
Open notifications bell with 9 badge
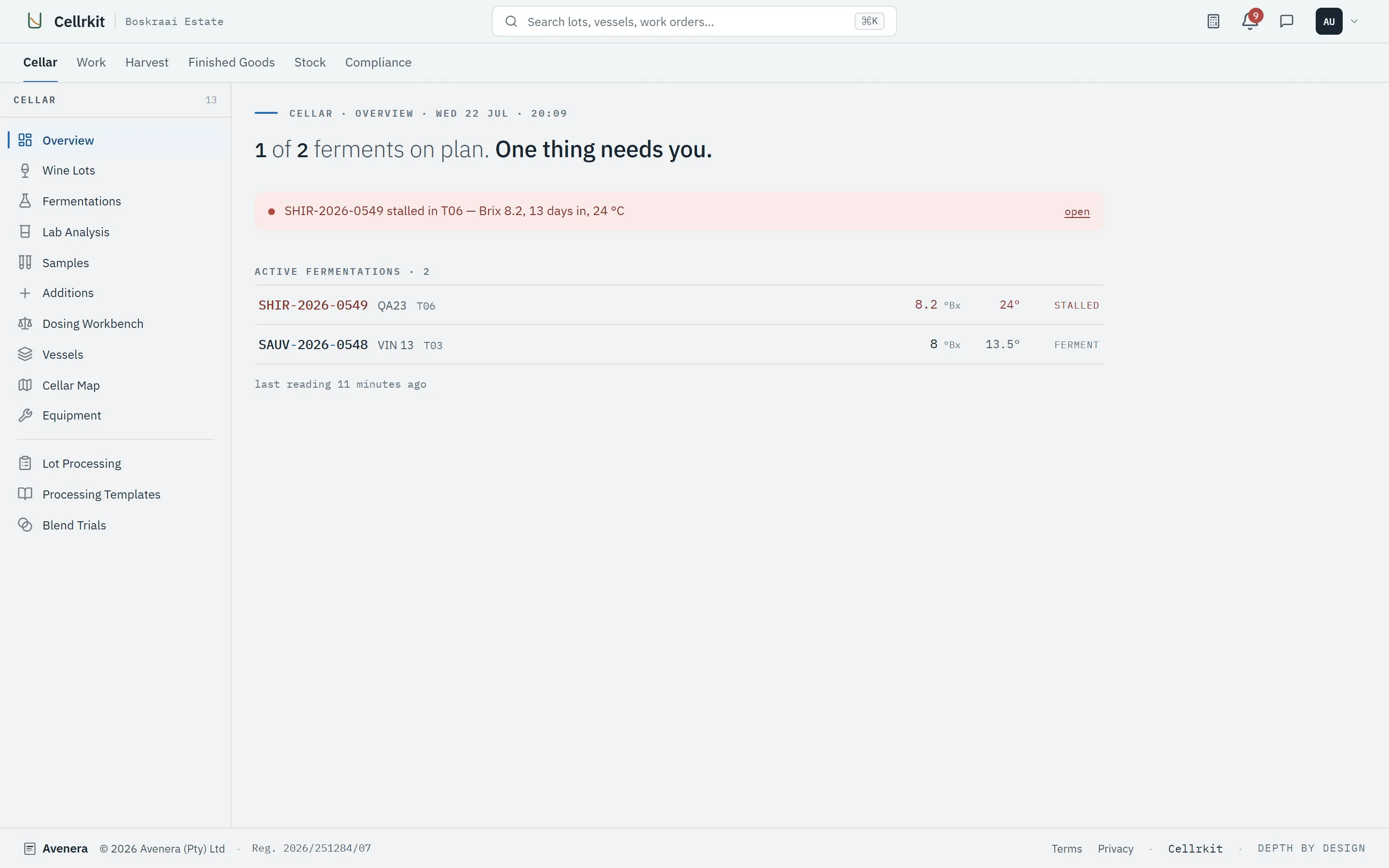click(x=1250, y=21)
